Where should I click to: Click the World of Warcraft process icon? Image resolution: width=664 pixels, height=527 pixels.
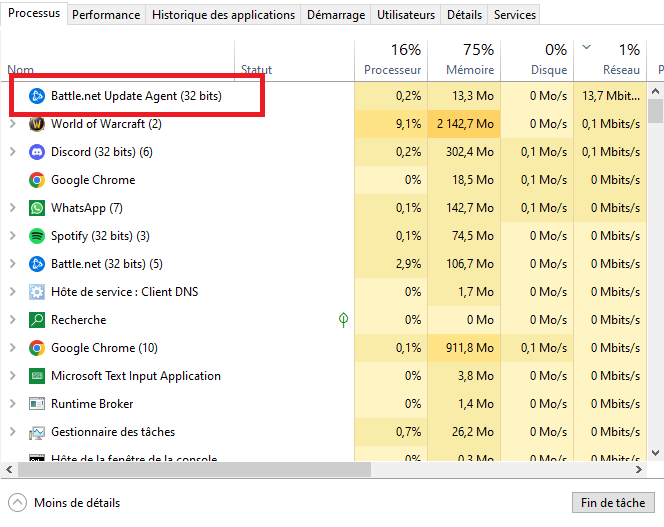click(x=37, y=124)
